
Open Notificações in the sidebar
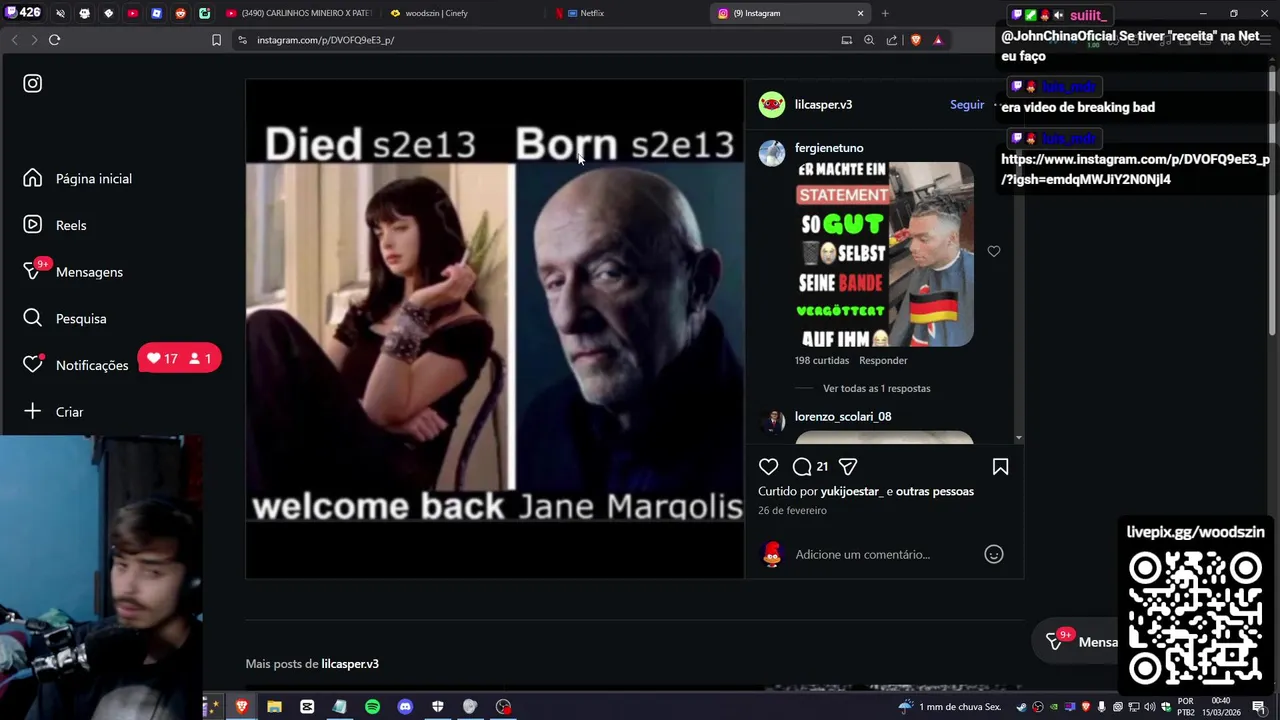(76, 365)
